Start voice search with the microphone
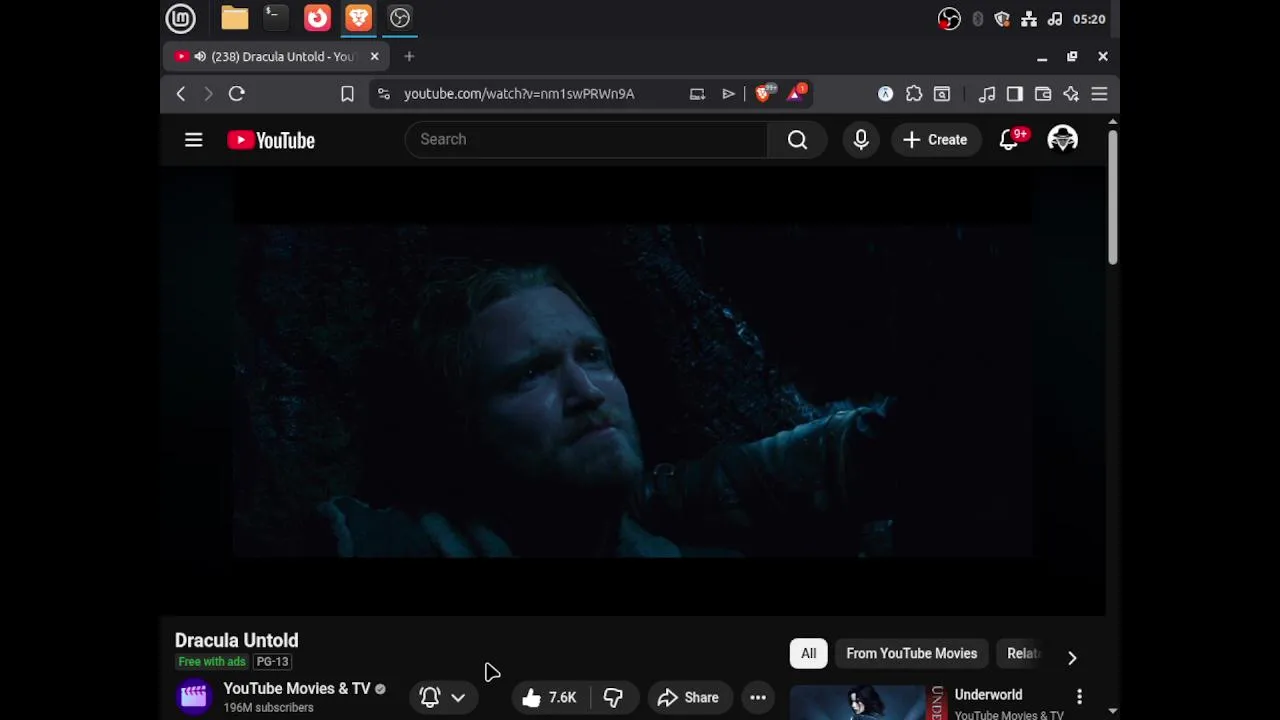 (861, 140)
